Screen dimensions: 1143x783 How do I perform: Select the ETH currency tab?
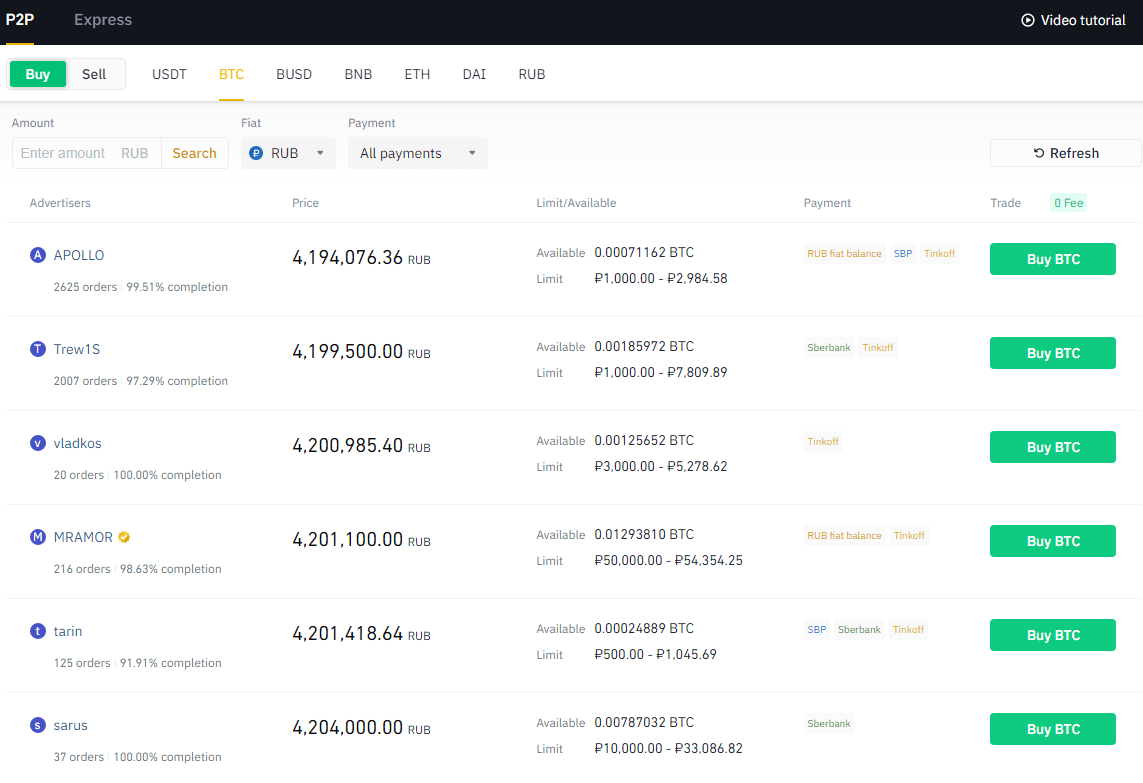pyautogui.click(x=417, y=74)
